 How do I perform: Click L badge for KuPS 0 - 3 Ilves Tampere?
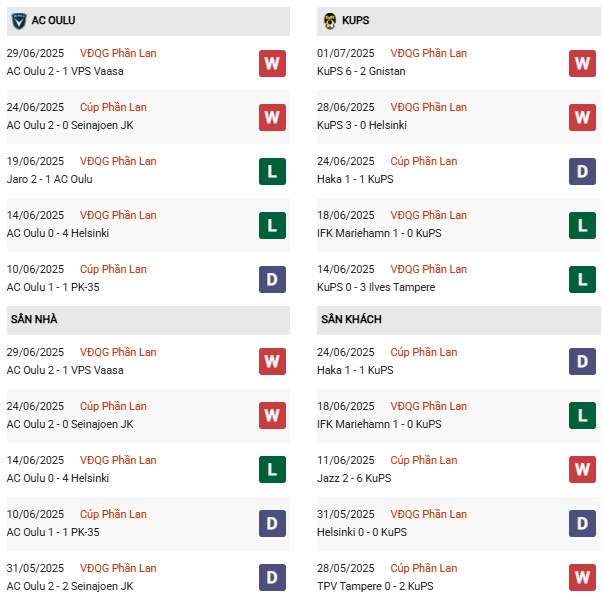point(583,279)
